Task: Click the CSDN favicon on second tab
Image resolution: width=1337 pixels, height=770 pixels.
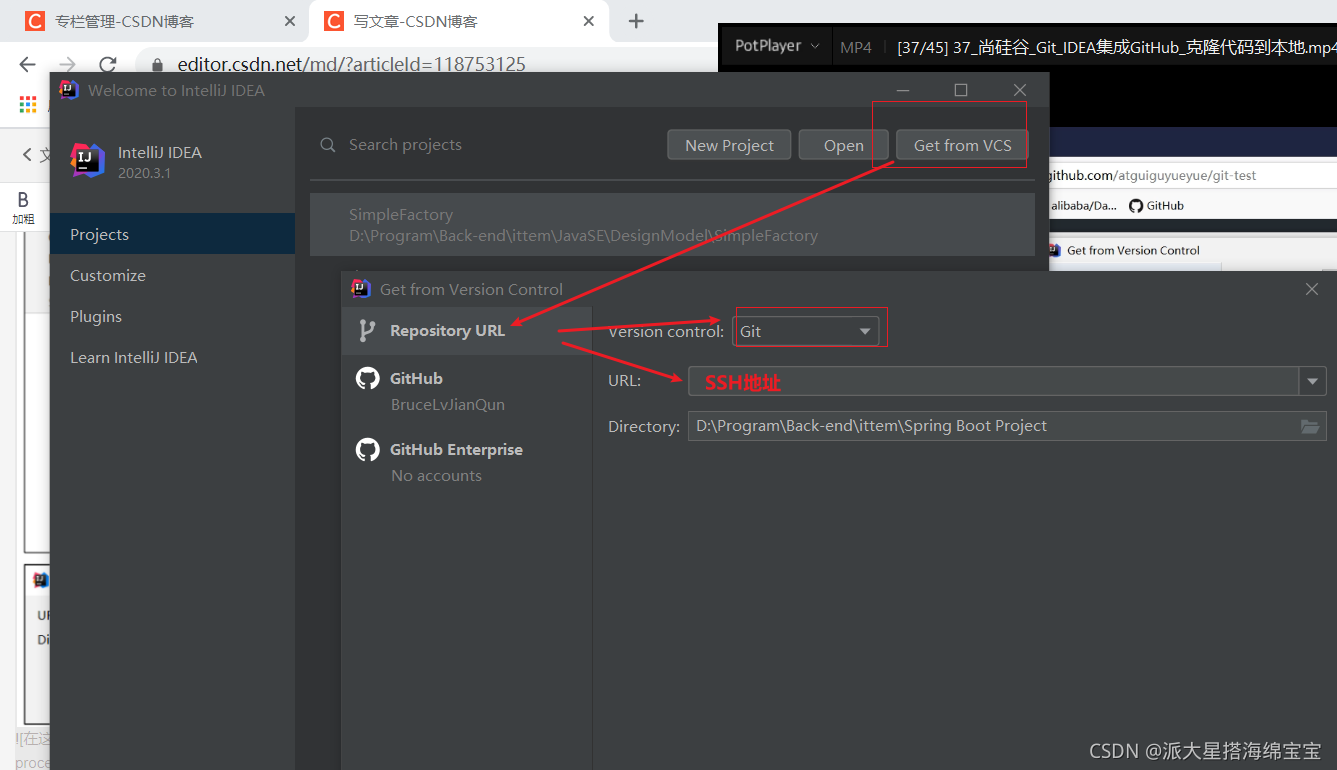Action: pyautogui.click(x=334, y=21)
